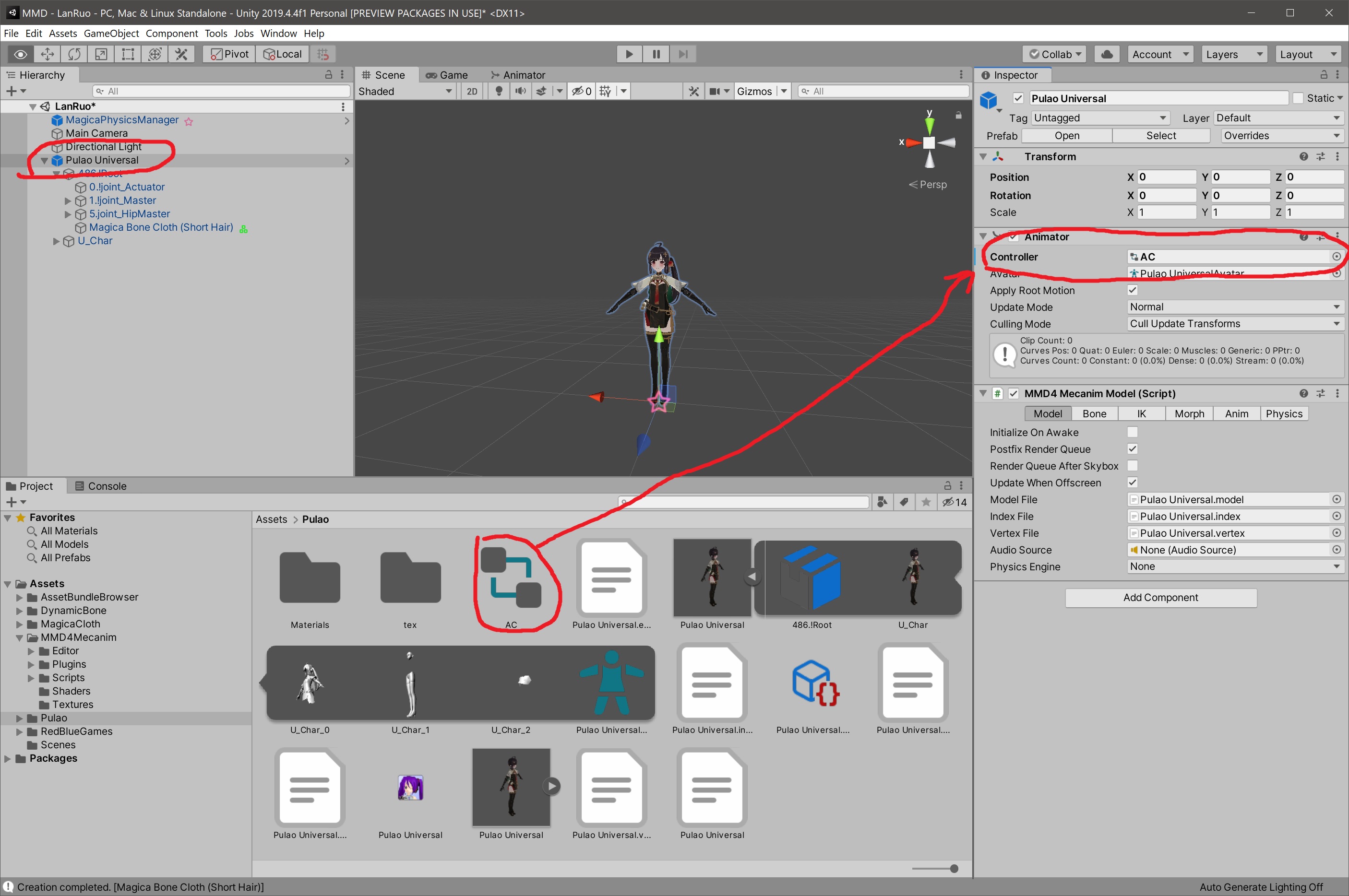Open the Layers dropdown
The image size is (1349, 896).
point(1233,54)
